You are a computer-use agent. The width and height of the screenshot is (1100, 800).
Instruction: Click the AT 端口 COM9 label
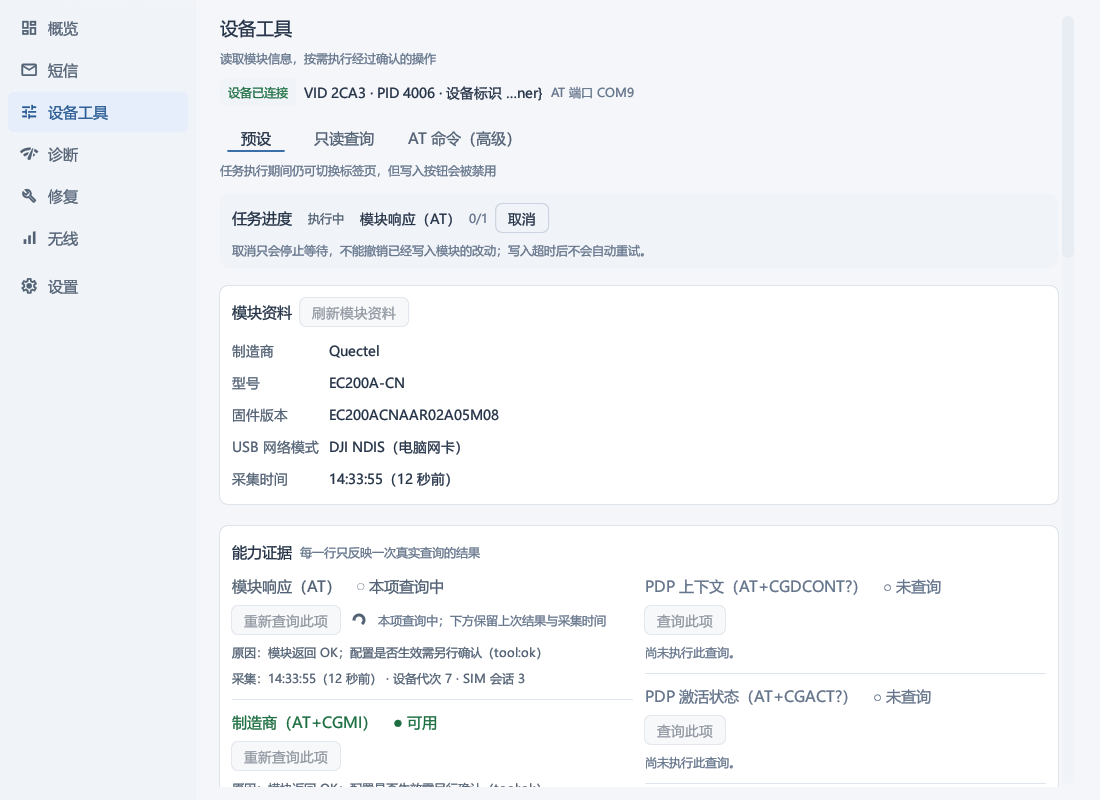tap(592, 93)
